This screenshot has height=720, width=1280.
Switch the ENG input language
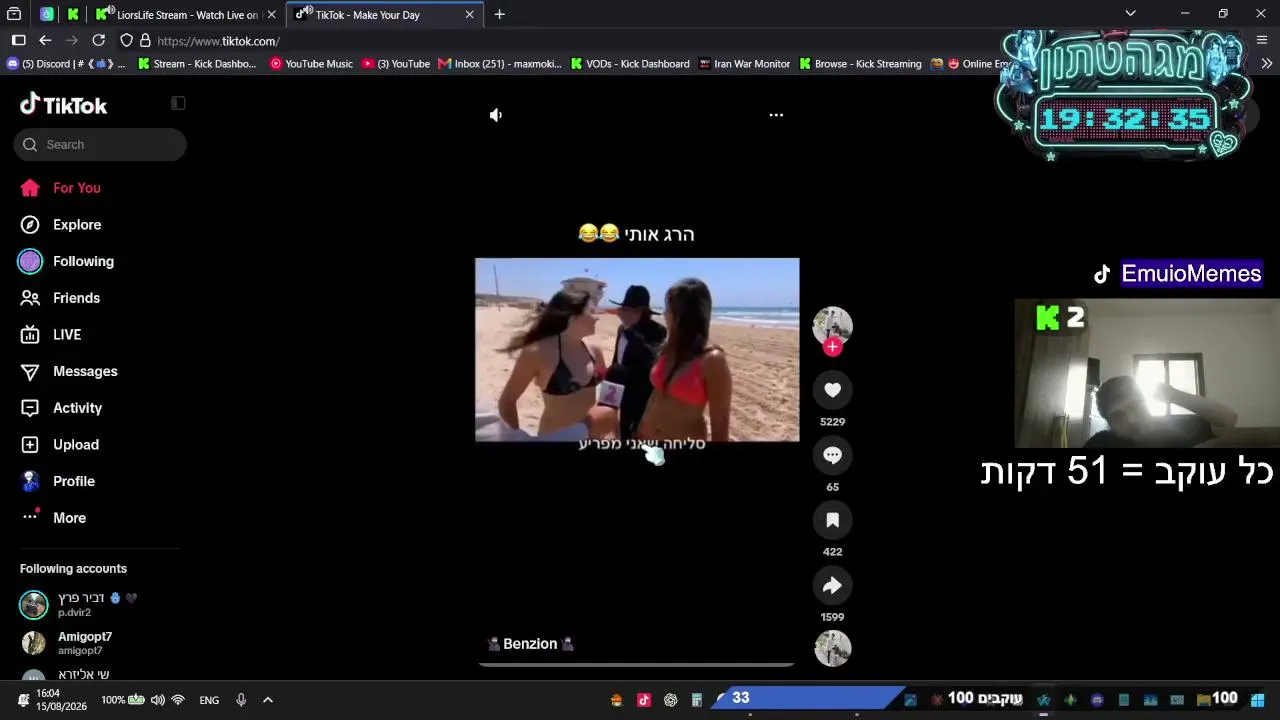(x=209, y=700)
